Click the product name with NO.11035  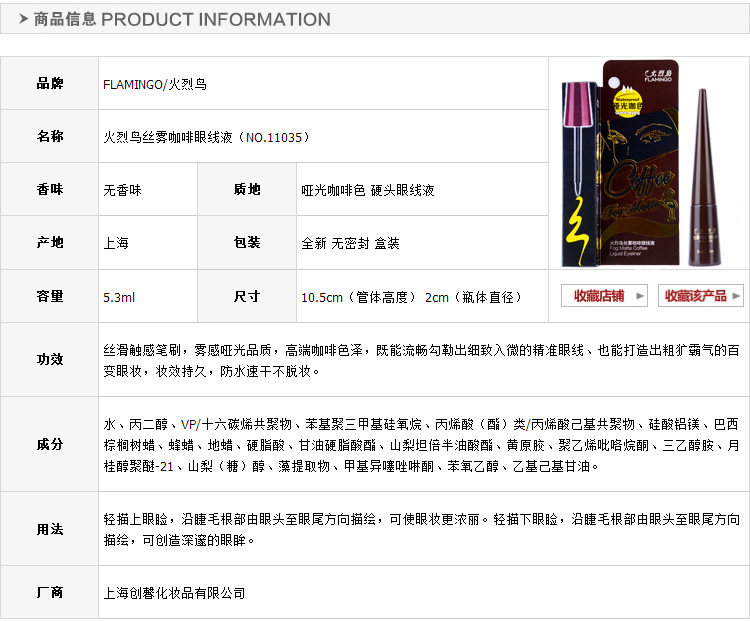[x=207, y=137]
